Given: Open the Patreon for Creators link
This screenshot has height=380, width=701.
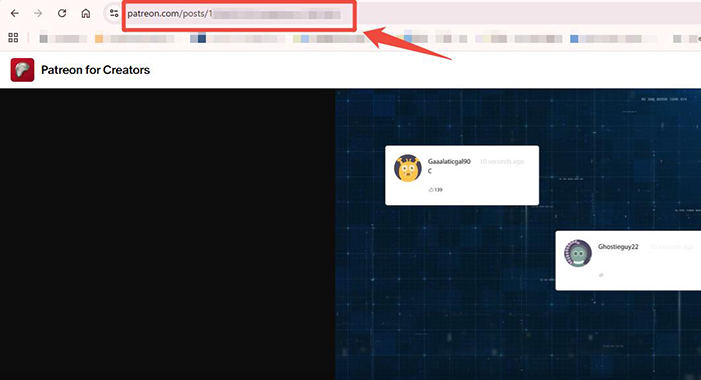Looking at the screenshot, I should tap(95, 70).
